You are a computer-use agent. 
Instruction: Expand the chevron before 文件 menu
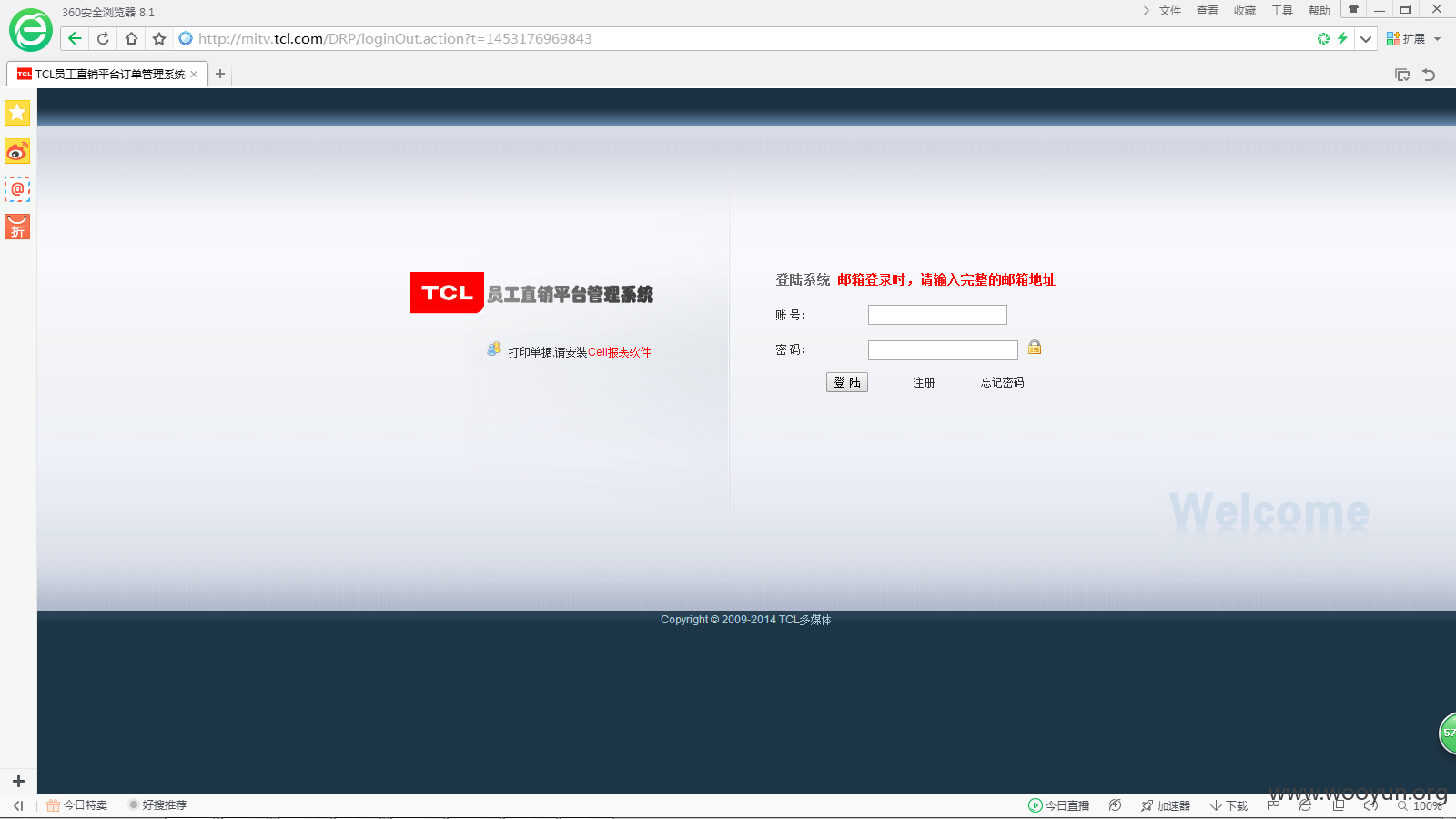(x=1146, y=11)
